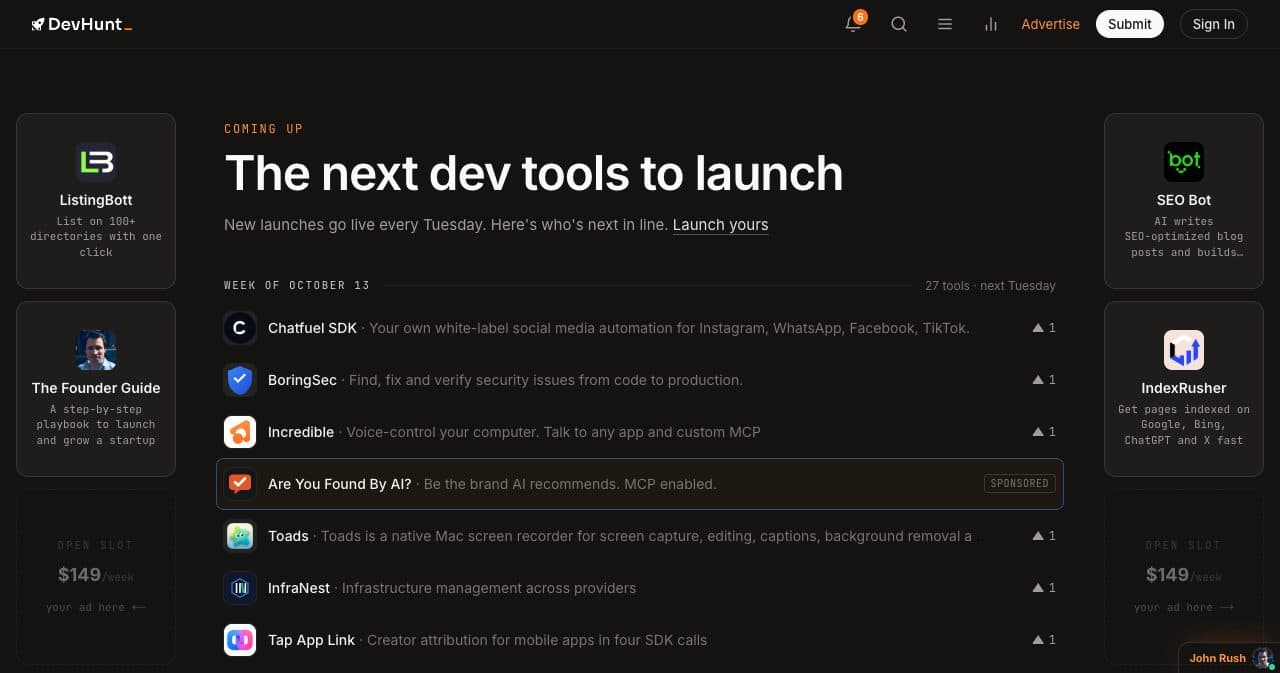
Task: Click the BoringSec description text
Action: point(547,380)
